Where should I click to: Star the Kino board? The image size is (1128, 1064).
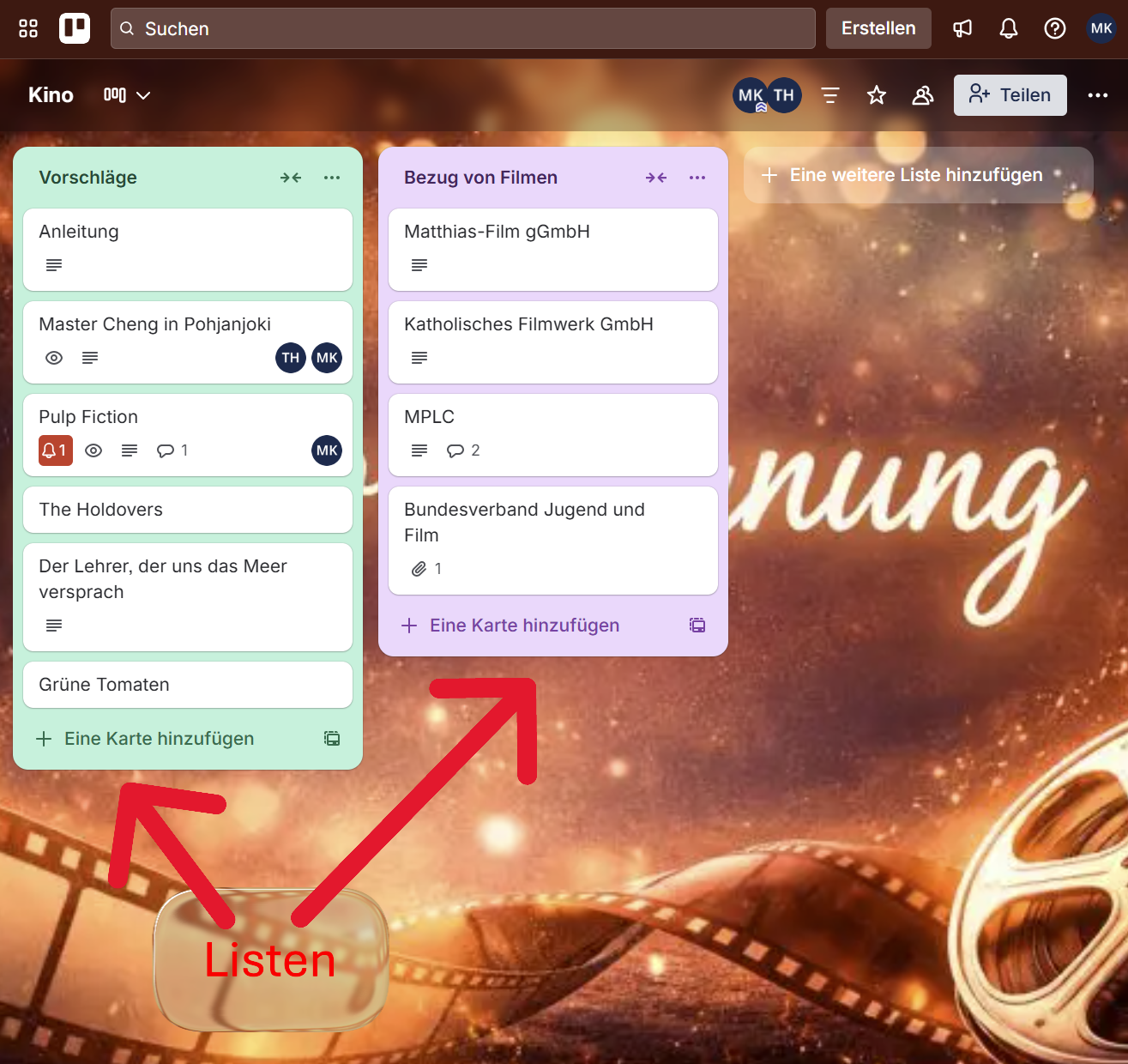coord(876,95)
